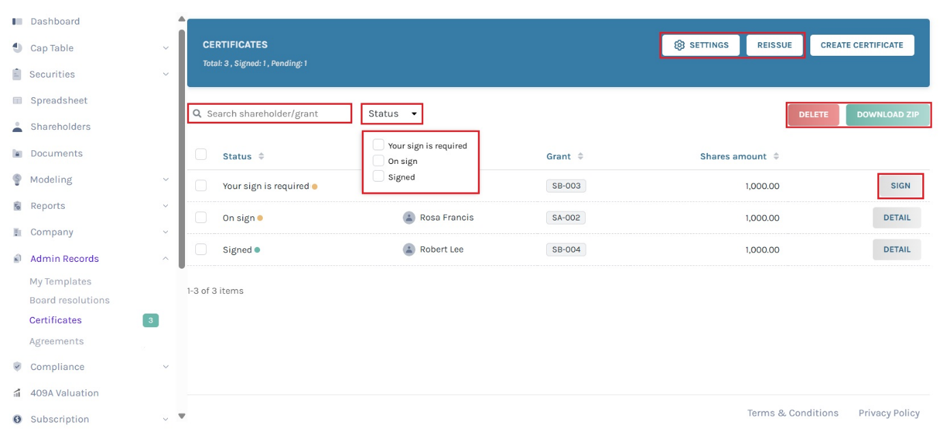Image resolution: width=940 pixels, height=436 pixels.
Task: Expand the Company chevron
Action: (166, 232)
